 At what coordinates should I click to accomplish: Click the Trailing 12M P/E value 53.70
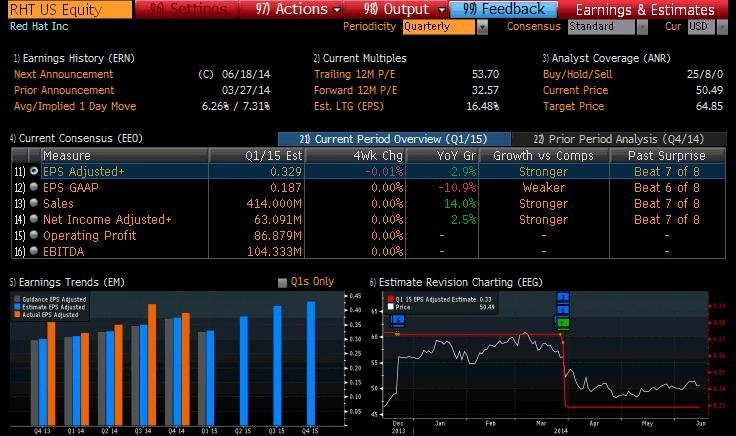485,74
